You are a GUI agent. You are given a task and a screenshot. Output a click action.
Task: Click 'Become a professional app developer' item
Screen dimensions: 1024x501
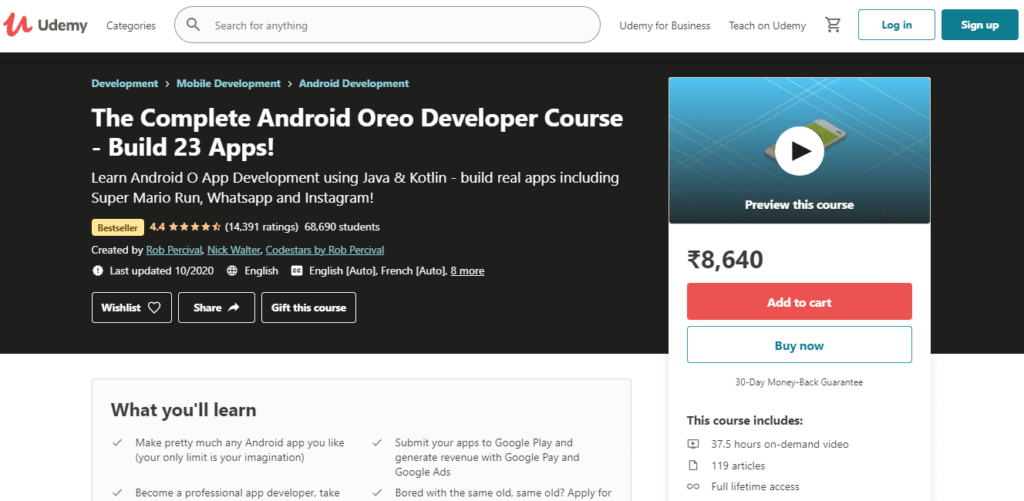tap(237, 493)
